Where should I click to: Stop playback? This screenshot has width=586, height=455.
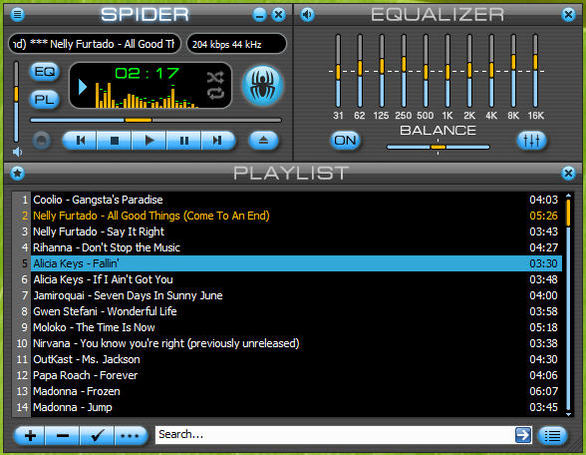click(114, 141)
